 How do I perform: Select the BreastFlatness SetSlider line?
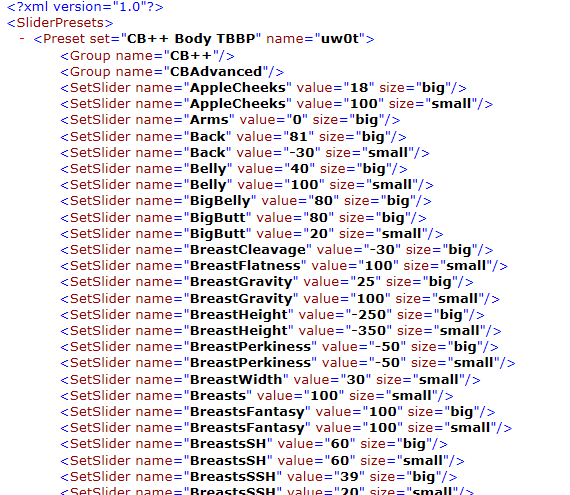pyautogui.click(x=284, y=266)
